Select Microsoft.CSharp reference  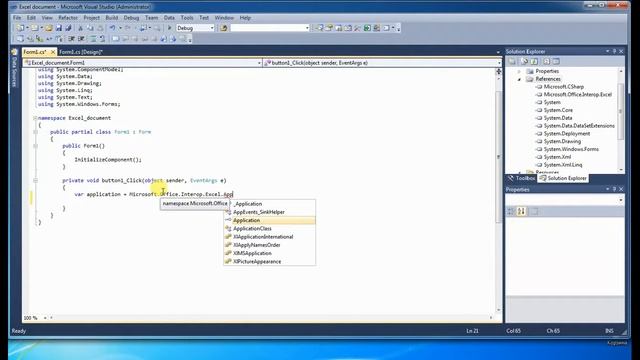click(564, 87)
